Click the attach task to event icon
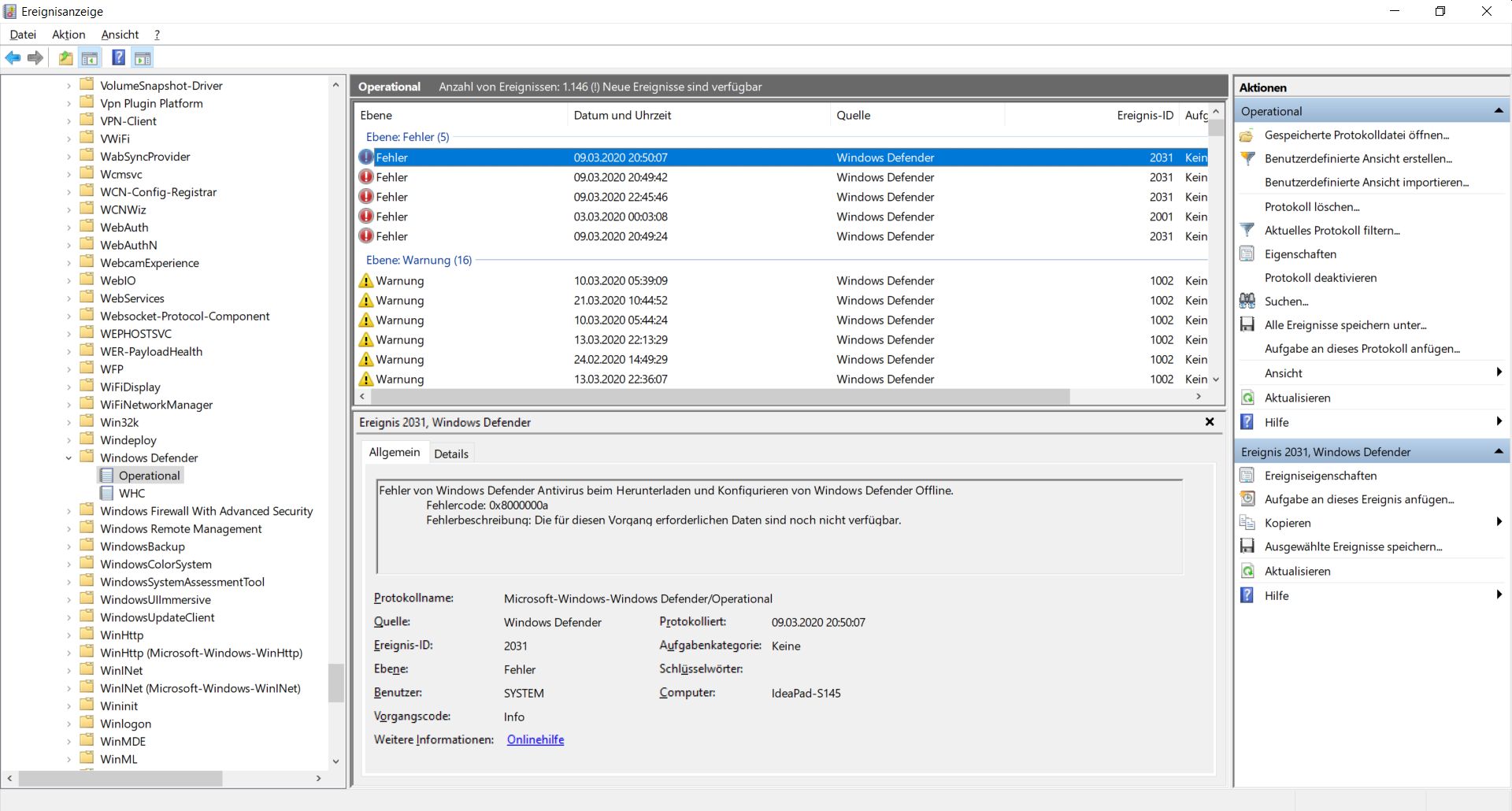This screenshot has height=811, width=1512. coord(1247,499)
